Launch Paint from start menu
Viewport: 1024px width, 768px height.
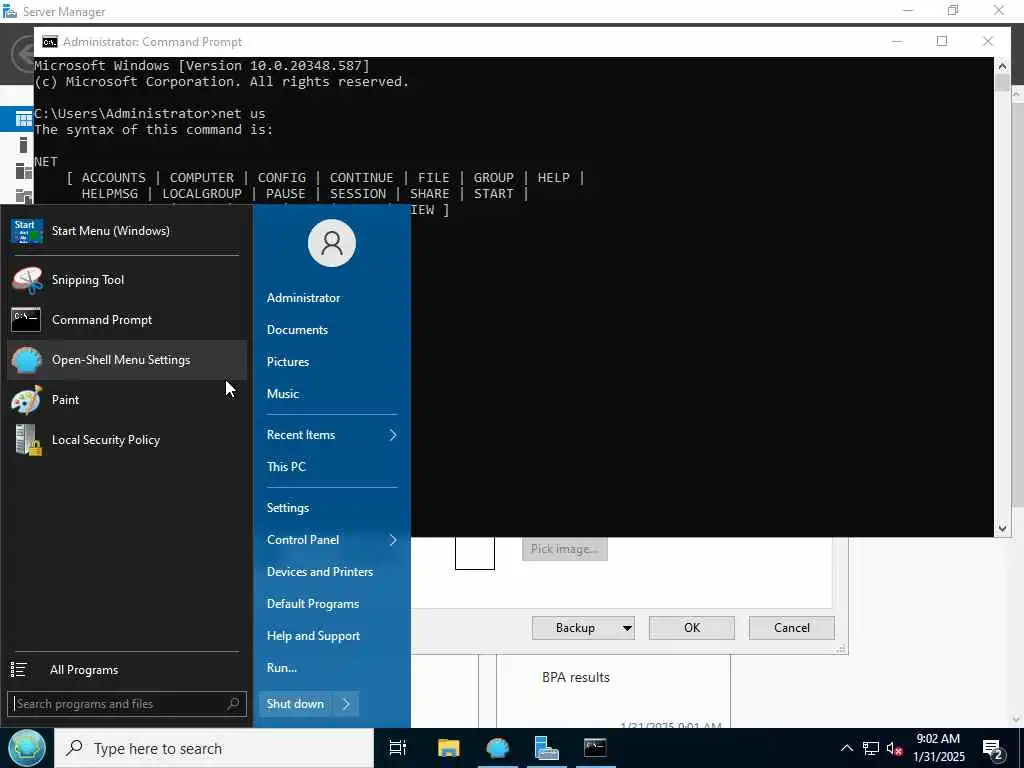pyautogui.click(x=127, y=400)
